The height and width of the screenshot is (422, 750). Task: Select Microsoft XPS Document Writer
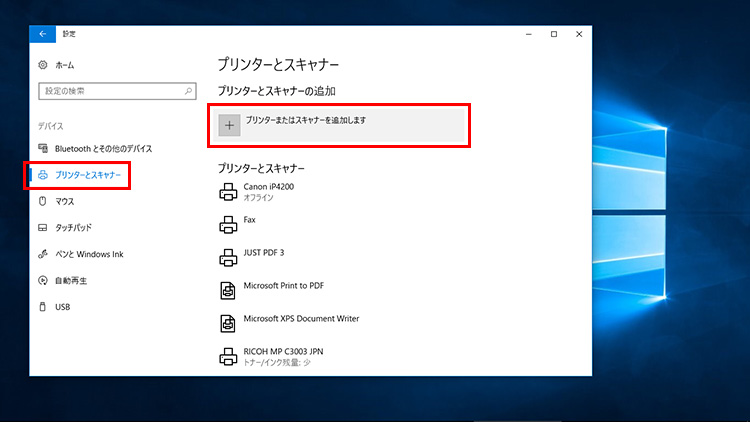pos(301,320)
